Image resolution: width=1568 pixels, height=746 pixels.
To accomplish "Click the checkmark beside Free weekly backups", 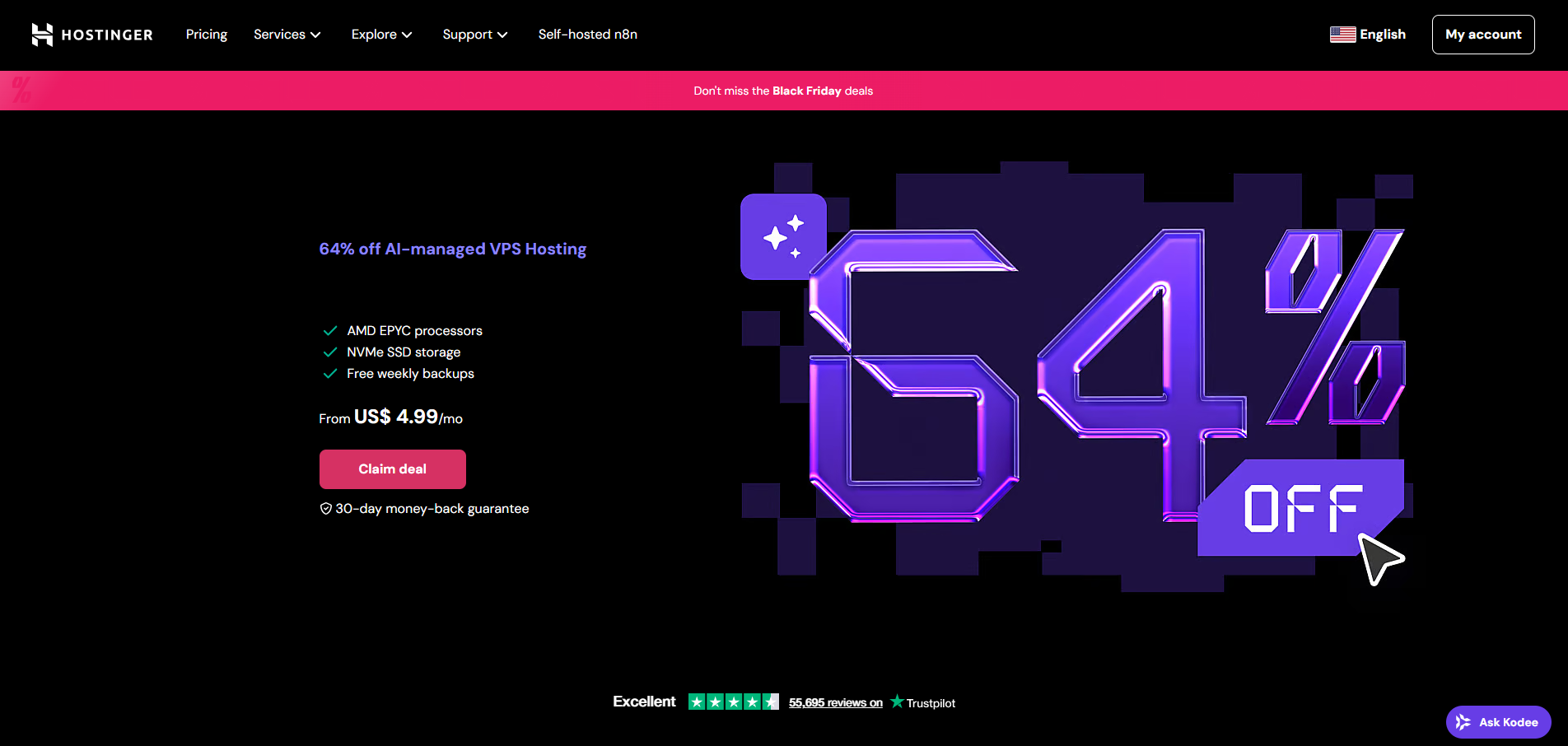I will coord(330,374).
